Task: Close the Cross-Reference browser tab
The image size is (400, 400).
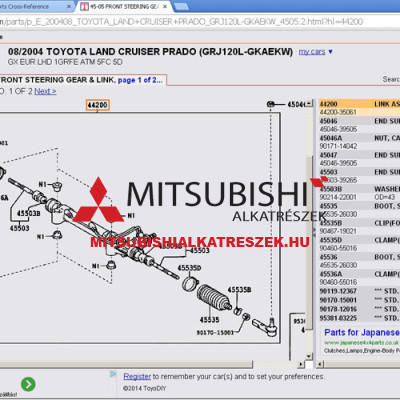Action: [69, 6]
